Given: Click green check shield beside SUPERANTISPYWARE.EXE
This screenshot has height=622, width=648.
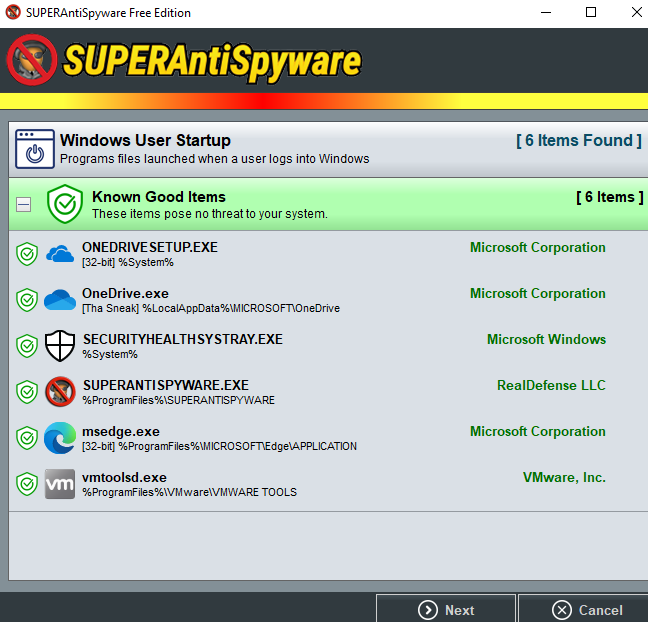Looking at the screenshot, I should pyautogui.click(x=27, y=392).
